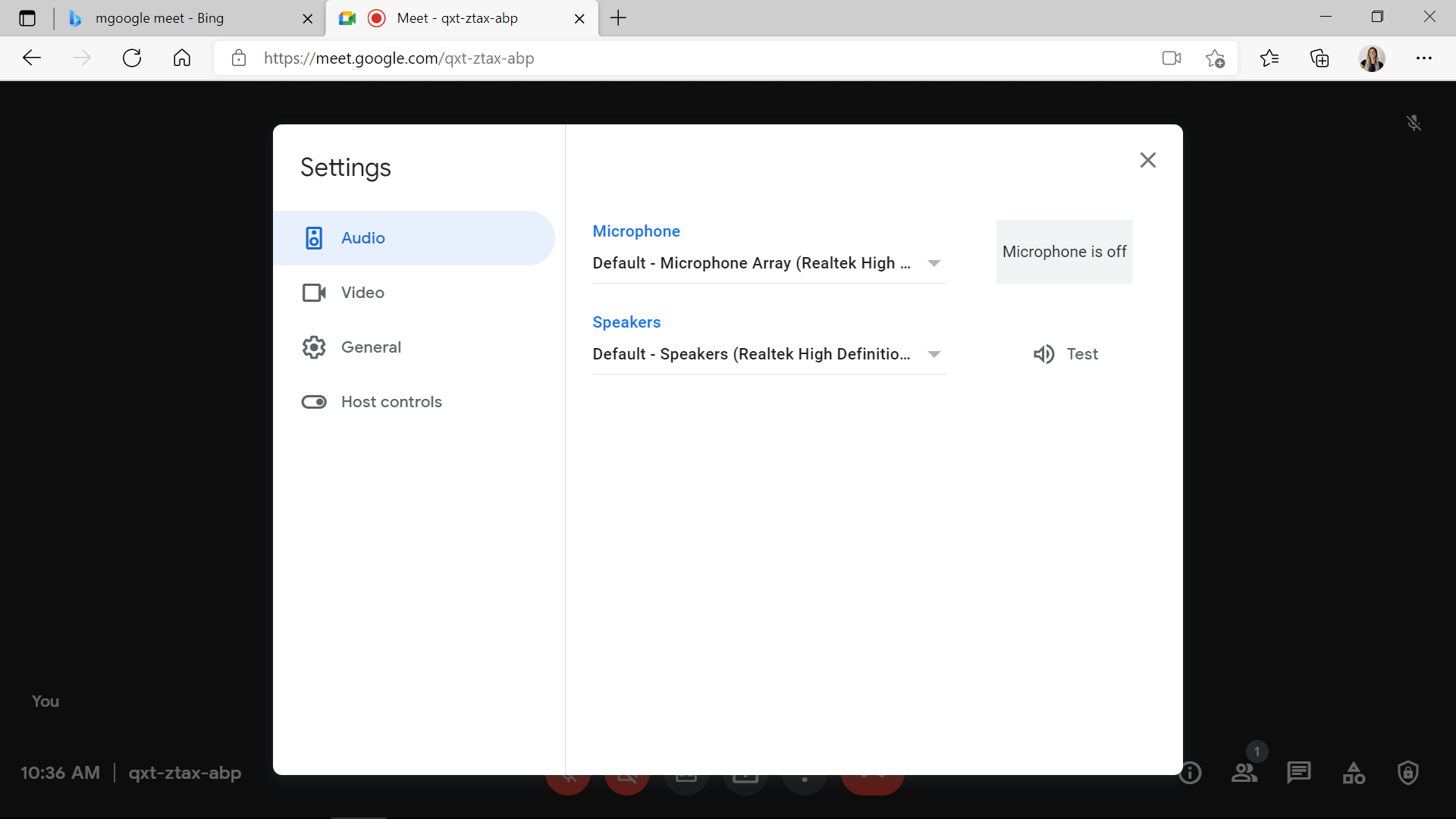Open the General settings panel
Image resolution: width=1456 pixels, height=819 pixels.
(x=371, y=347)
